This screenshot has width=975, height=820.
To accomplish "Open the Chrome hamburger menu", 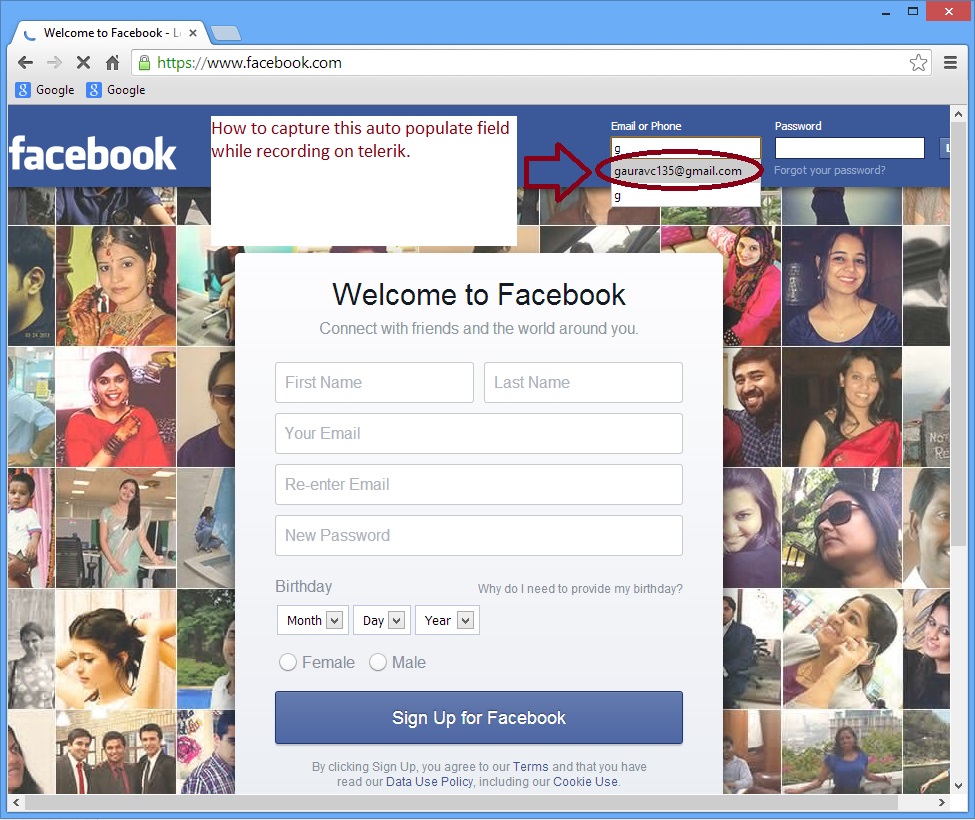I will (950, 62).
